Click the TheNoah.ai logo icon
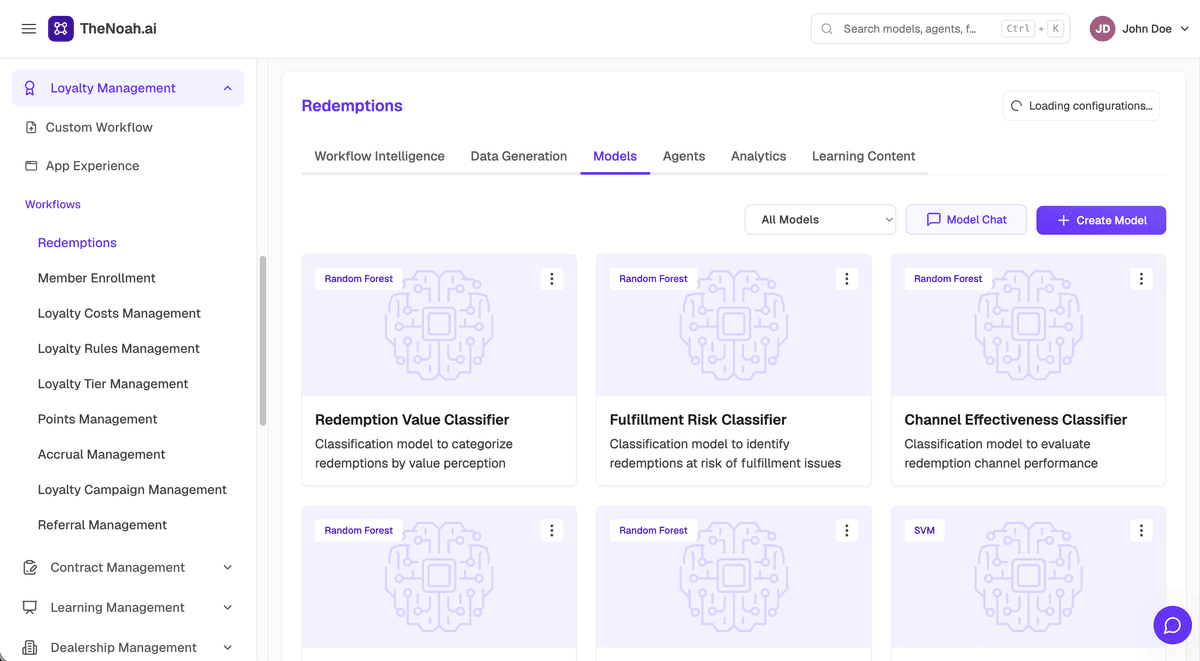This screenshot has height=661, width=1200. click(x=61, y=29)
